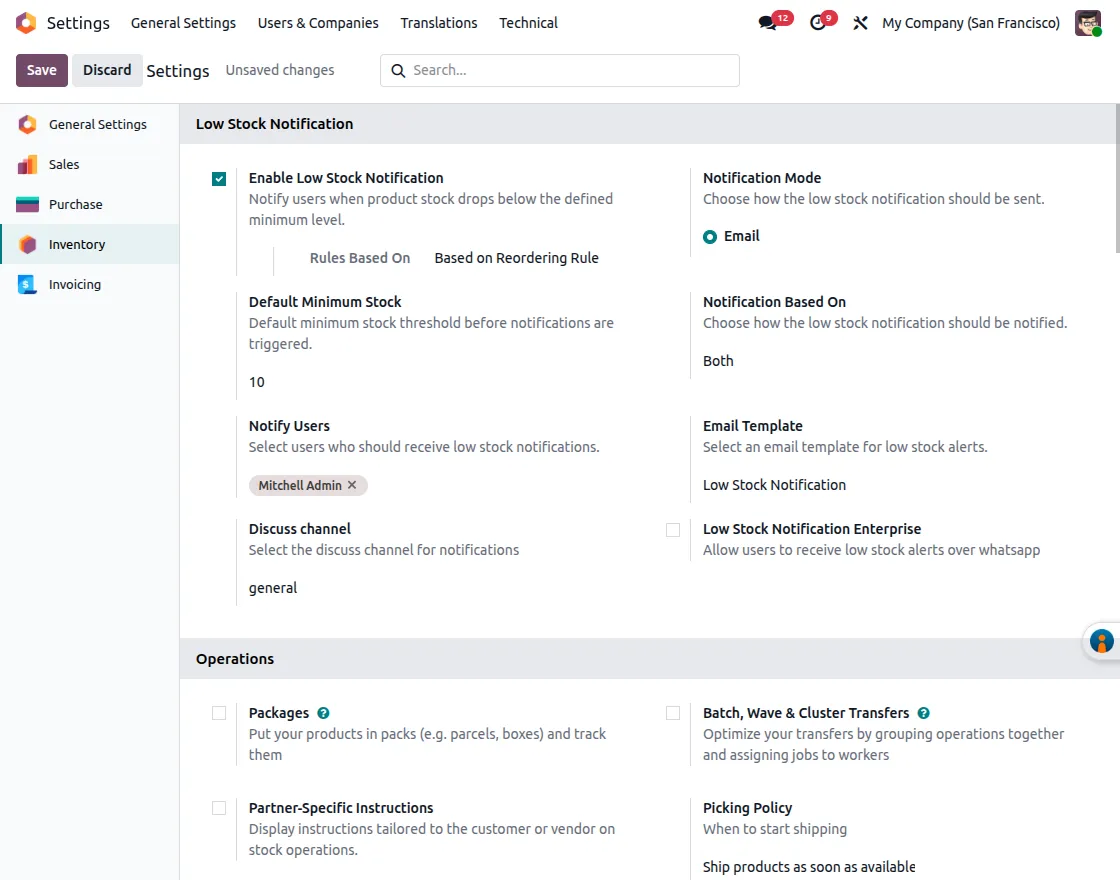Click the Odoo Settings app logo
This screenshot has width=1120, height=880.
coord(26,23)
